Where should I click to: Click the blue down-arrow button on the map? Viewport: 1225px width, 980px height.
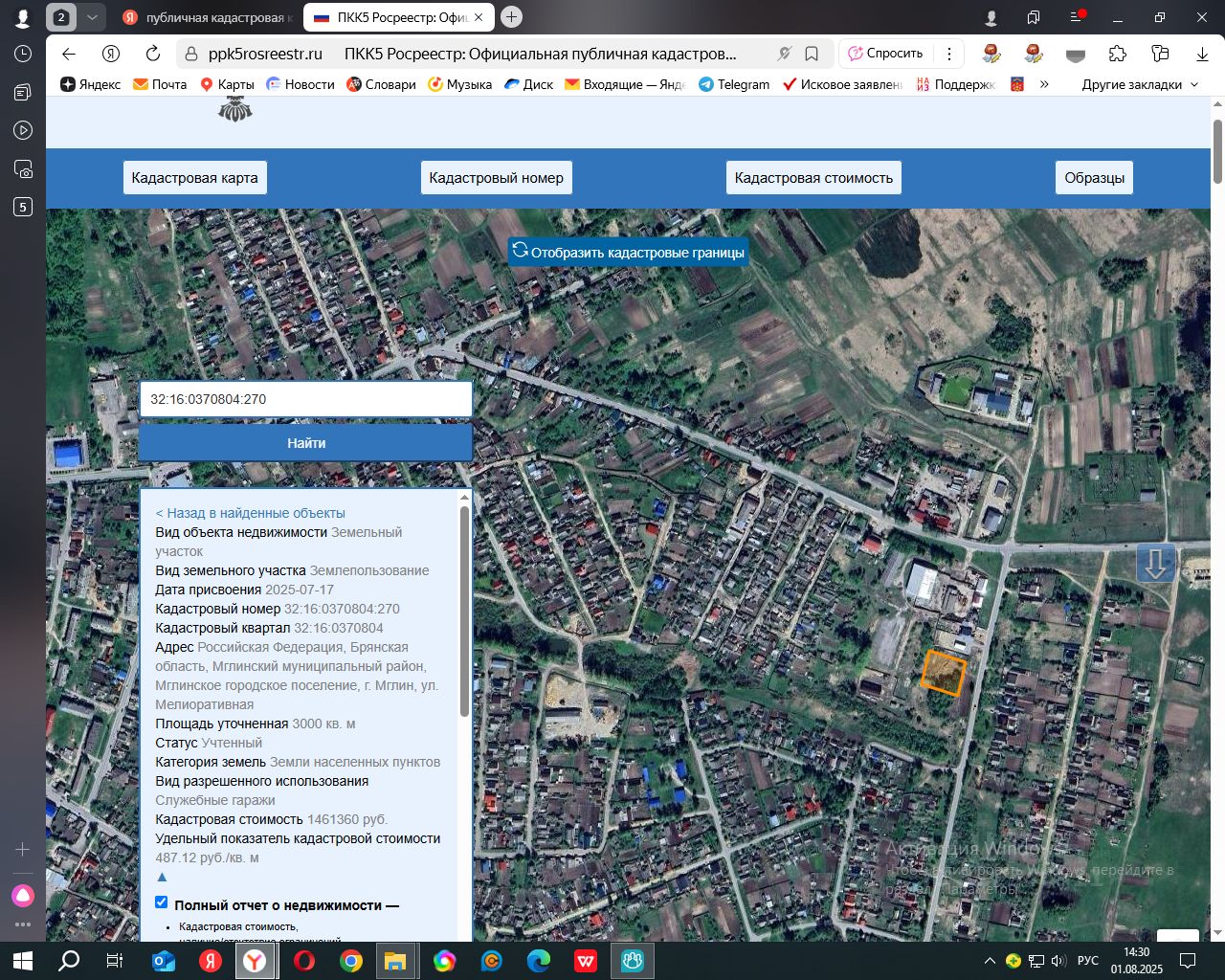click(1155, 563)
